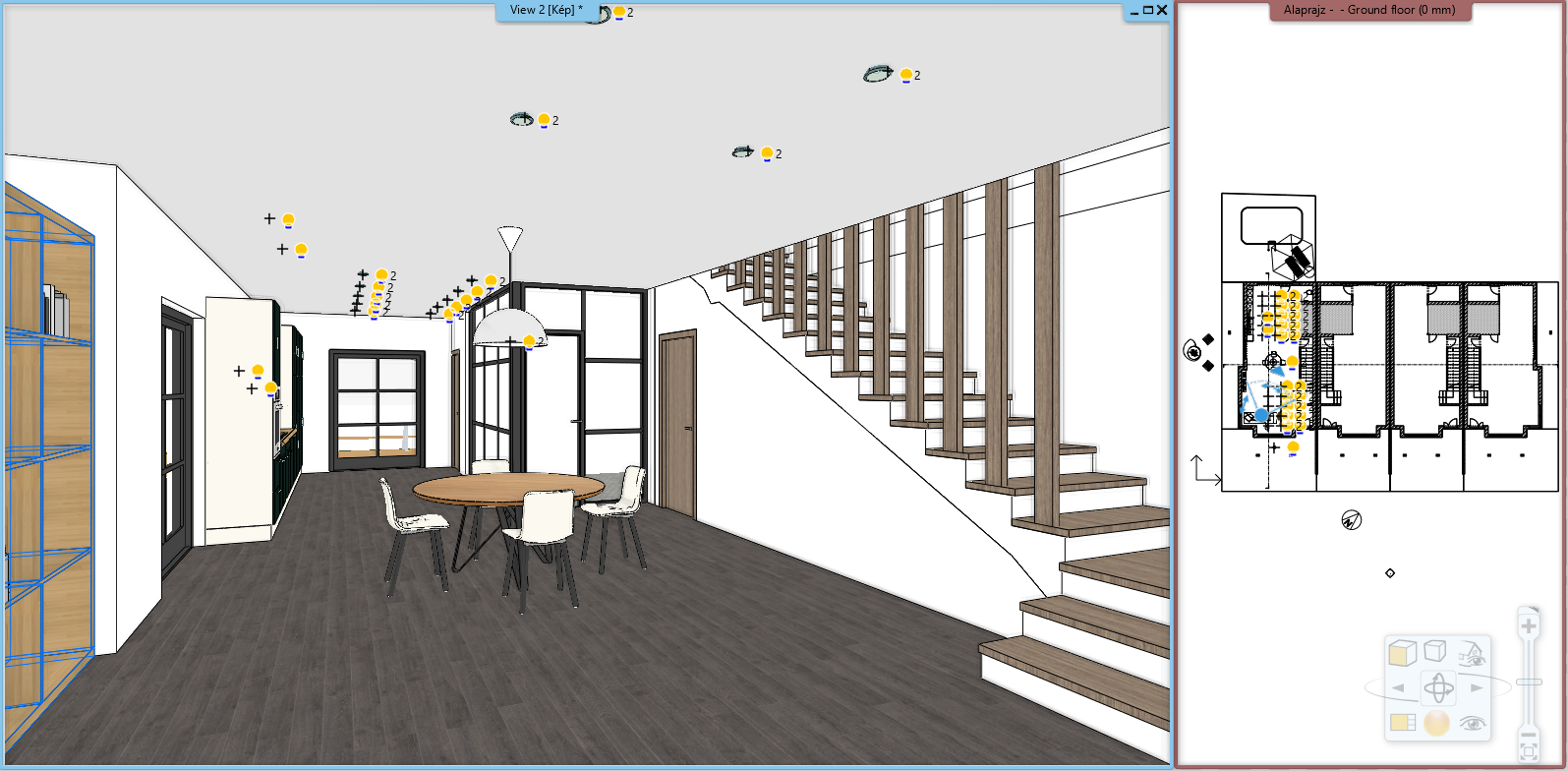Image resolution: width=1568 pixels, height=771 pixels.
Task: Click the left arrow in navigation widget
Action: point(1398,687)
